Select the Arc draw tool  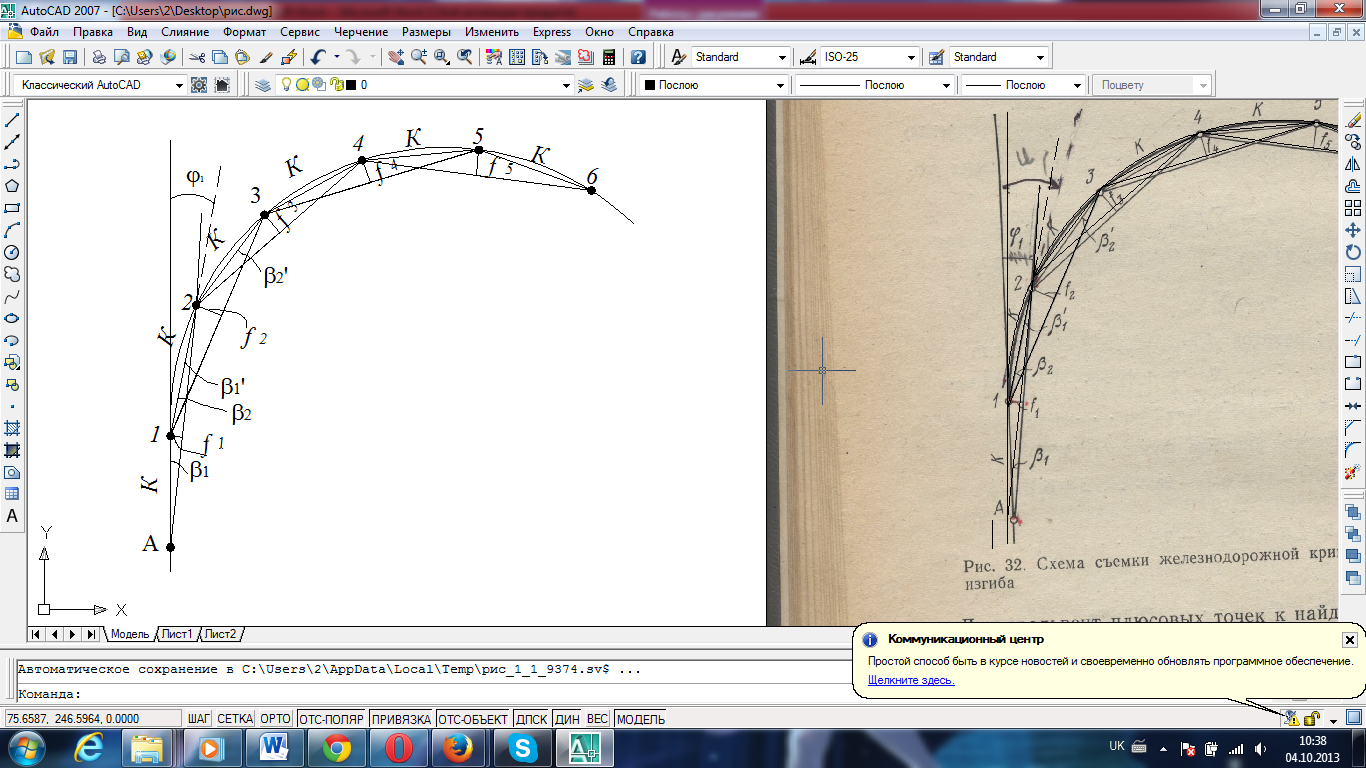tap(13, 230)
